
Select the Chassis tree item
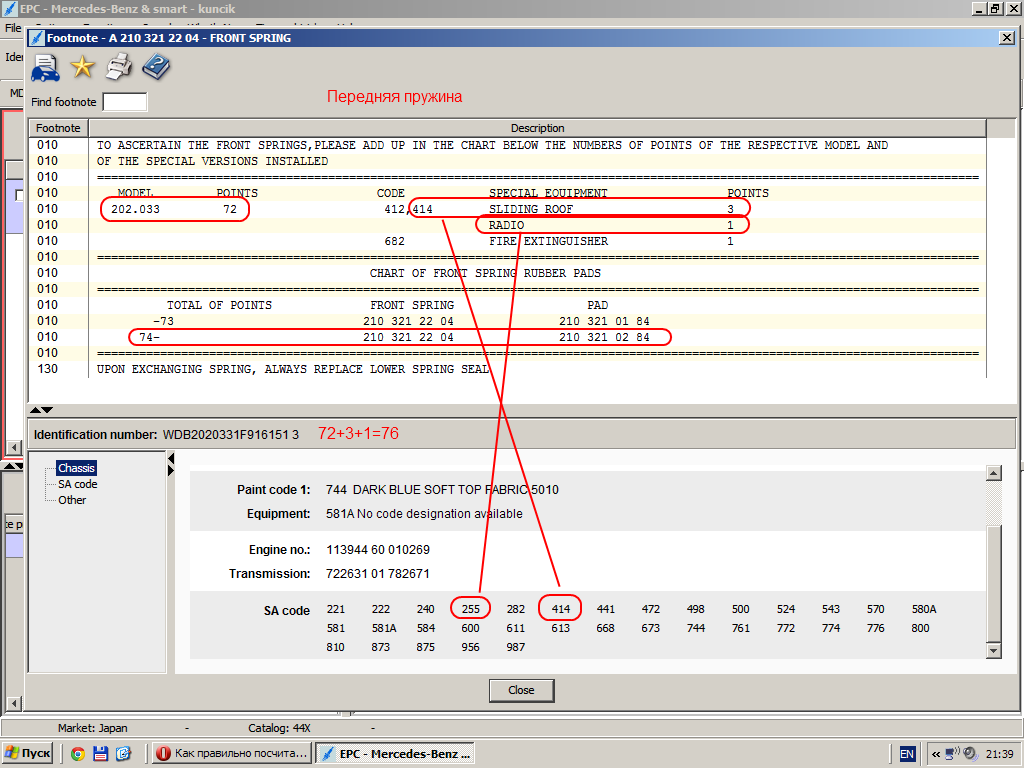[76, 468]
